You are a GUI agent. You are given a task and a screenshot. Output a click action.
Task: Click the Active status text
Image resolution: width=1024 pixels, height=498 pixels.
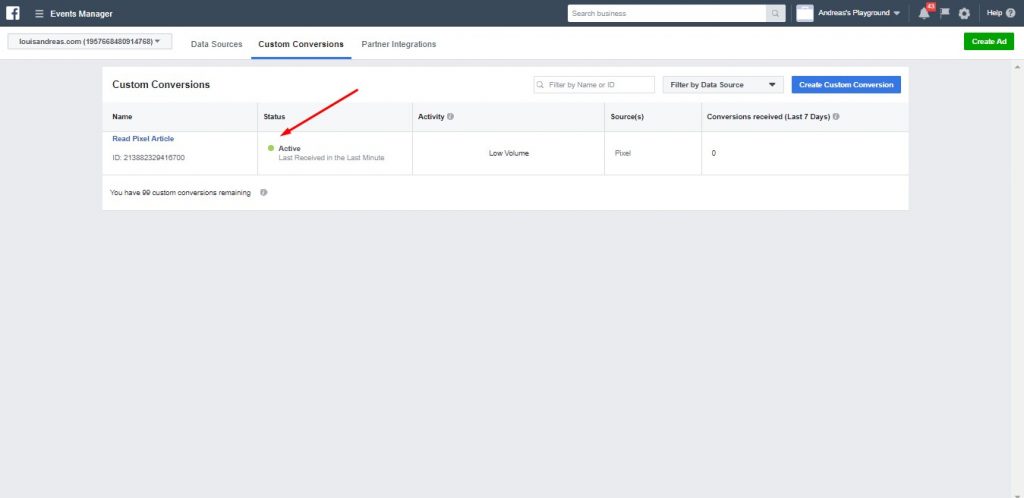(289, 148)
